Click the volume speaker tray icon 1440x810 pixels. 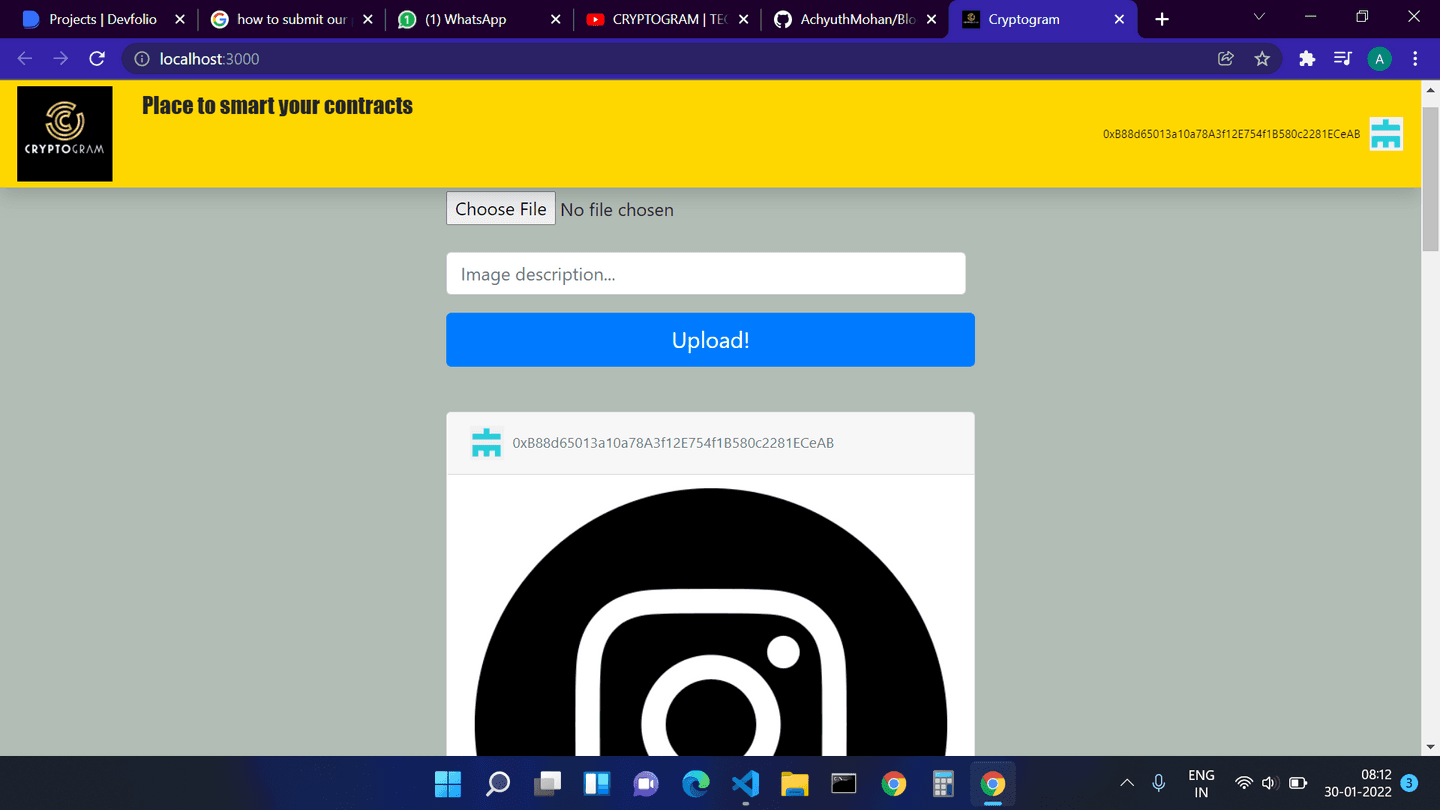1270,783
